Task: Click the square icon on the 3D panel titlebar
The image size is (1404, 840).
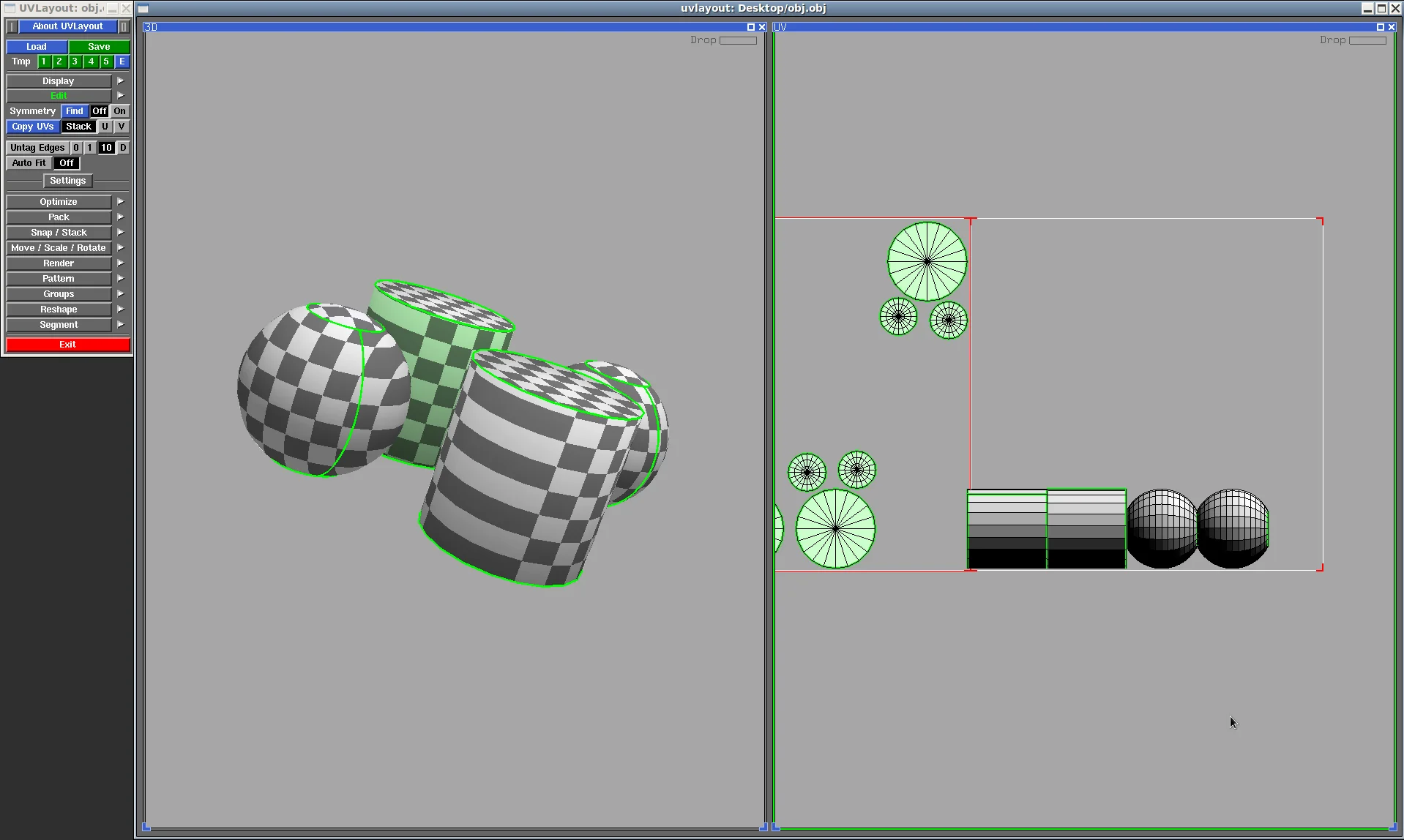Action: [x=750, y=26]
